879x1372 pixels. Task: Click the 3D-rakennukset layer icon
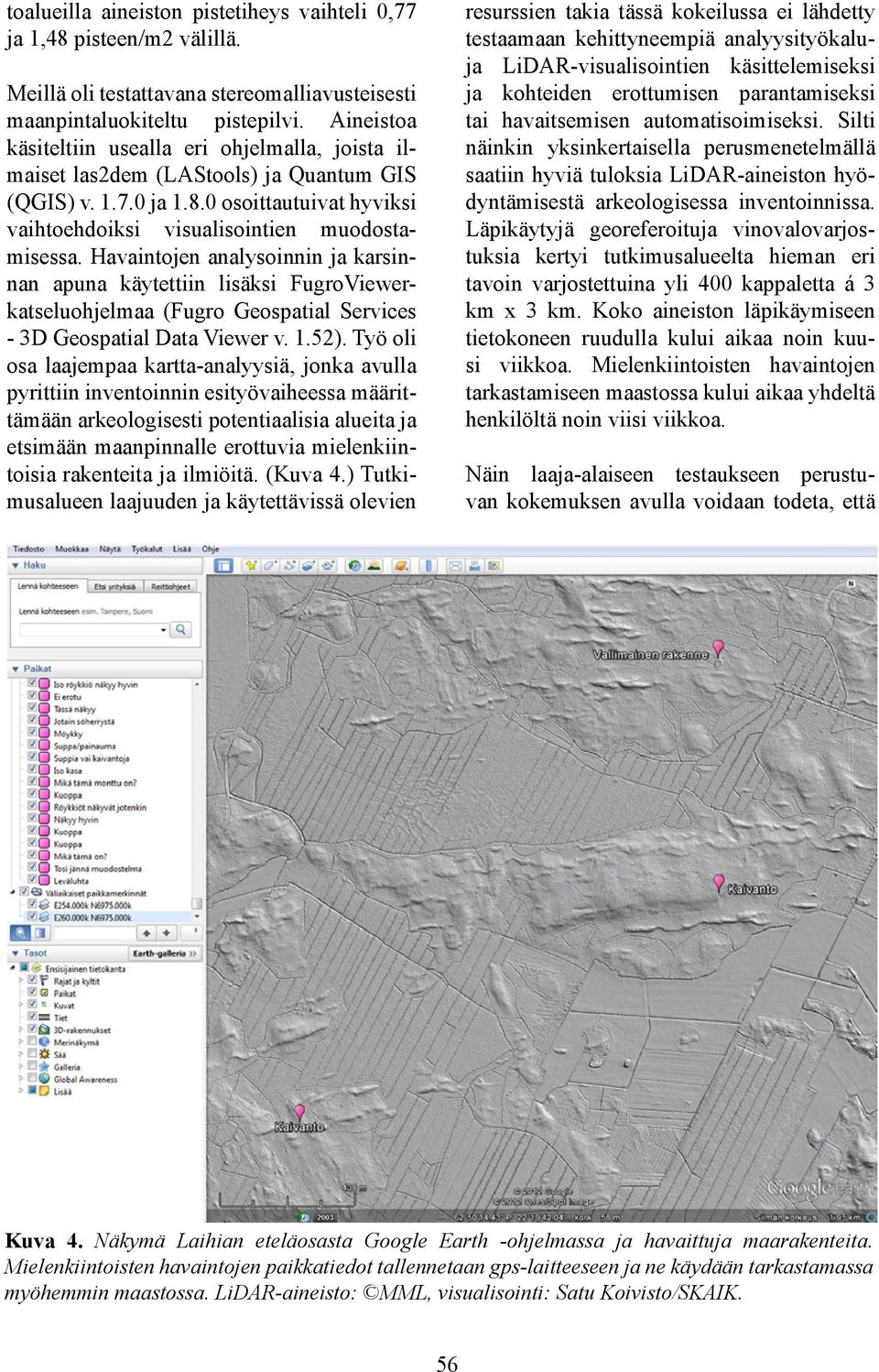pyautogui.click(x=44, y=1029)
